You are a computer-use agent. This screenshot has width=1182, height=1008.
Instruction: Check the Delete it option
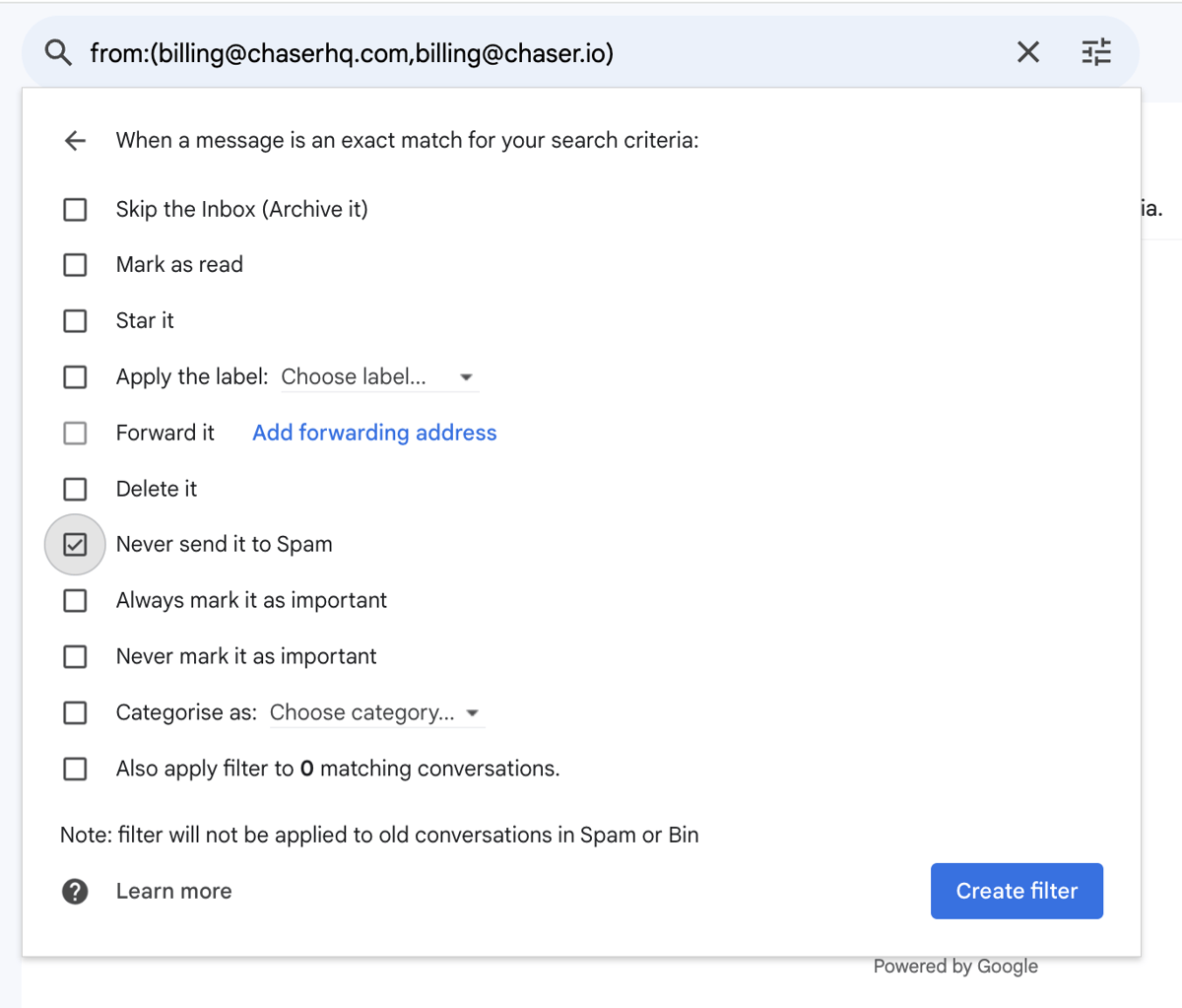(75, 489)
